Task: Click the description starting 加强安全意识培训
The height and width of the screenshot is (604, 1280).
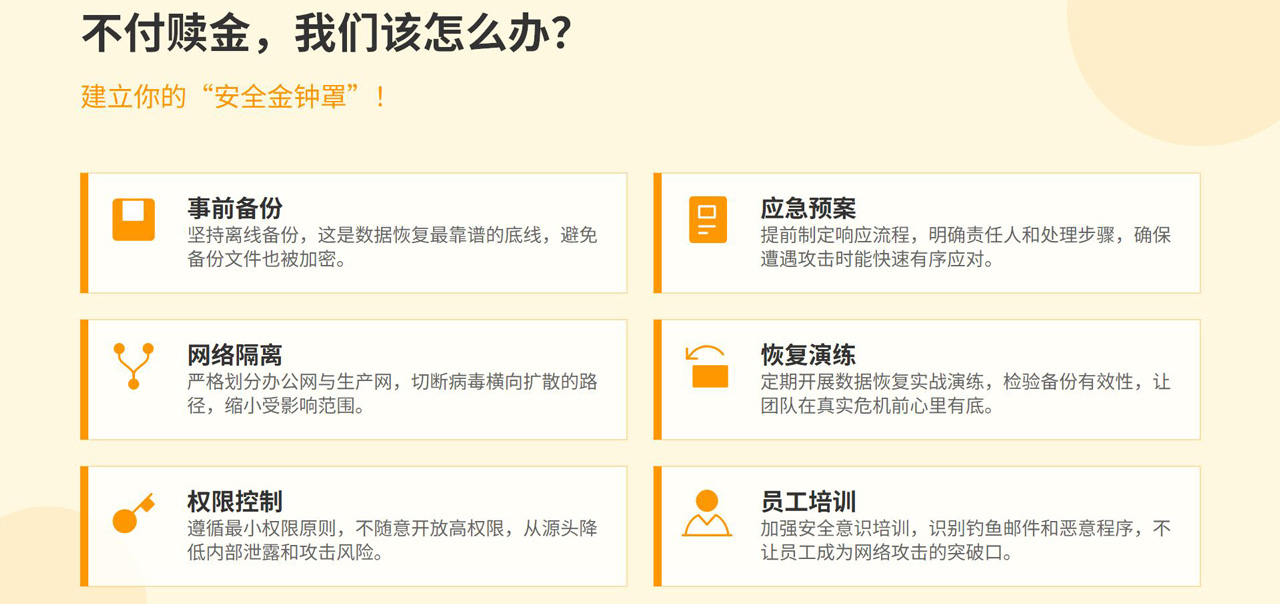Action: coord(966,540)
